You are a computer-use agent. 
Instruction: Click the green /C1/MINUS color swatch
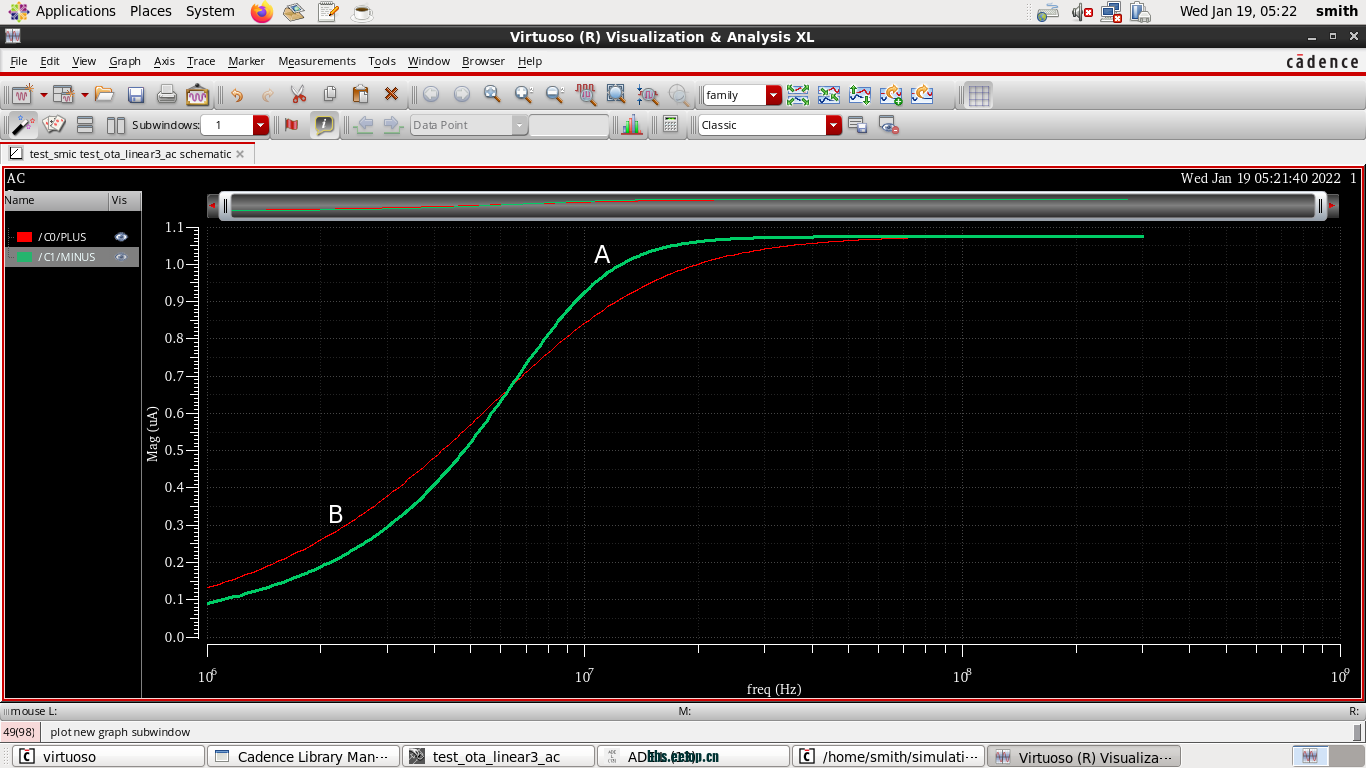(25, 257)
